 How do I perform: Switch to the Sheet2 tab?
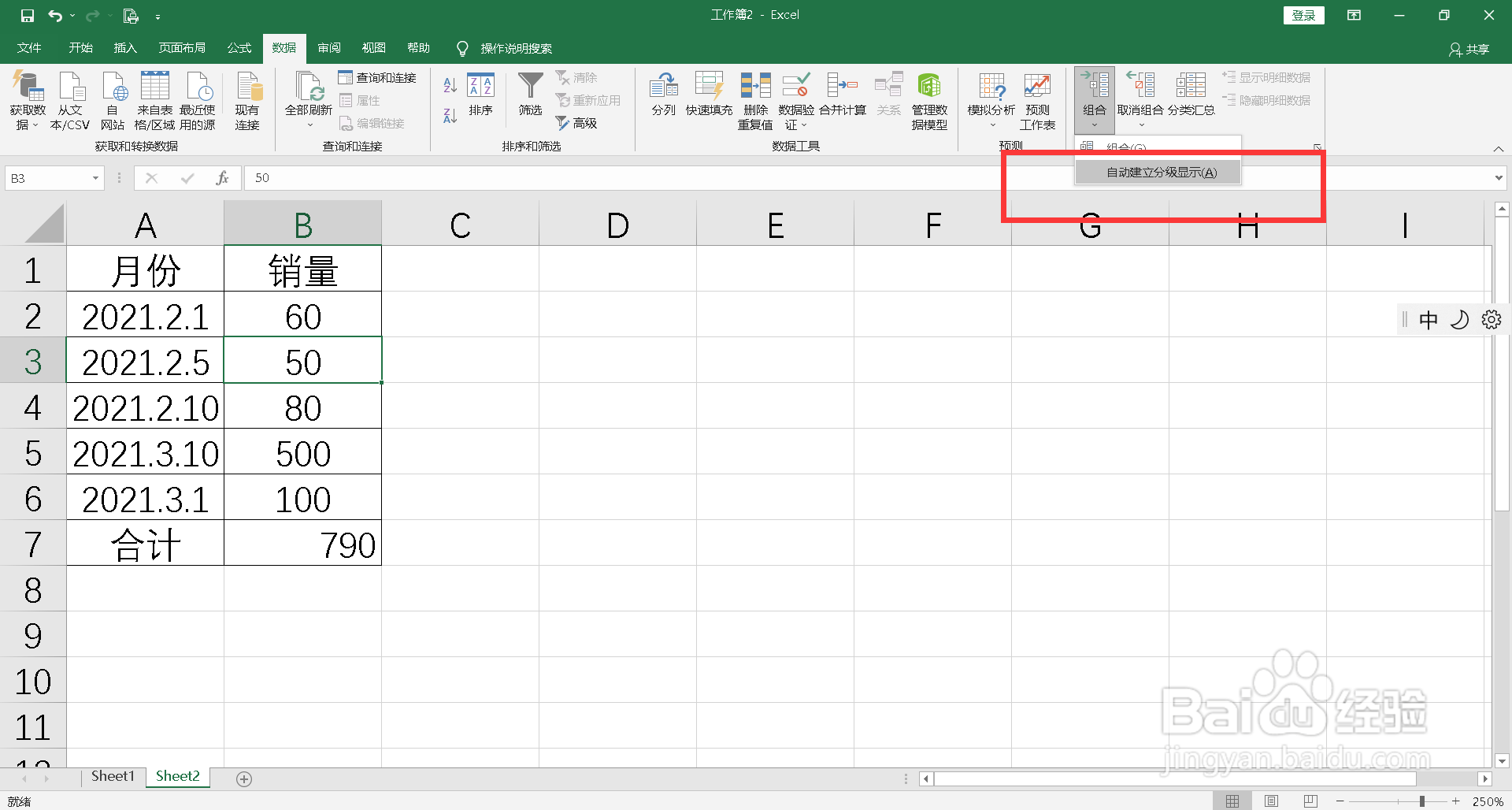coord(178,777)
